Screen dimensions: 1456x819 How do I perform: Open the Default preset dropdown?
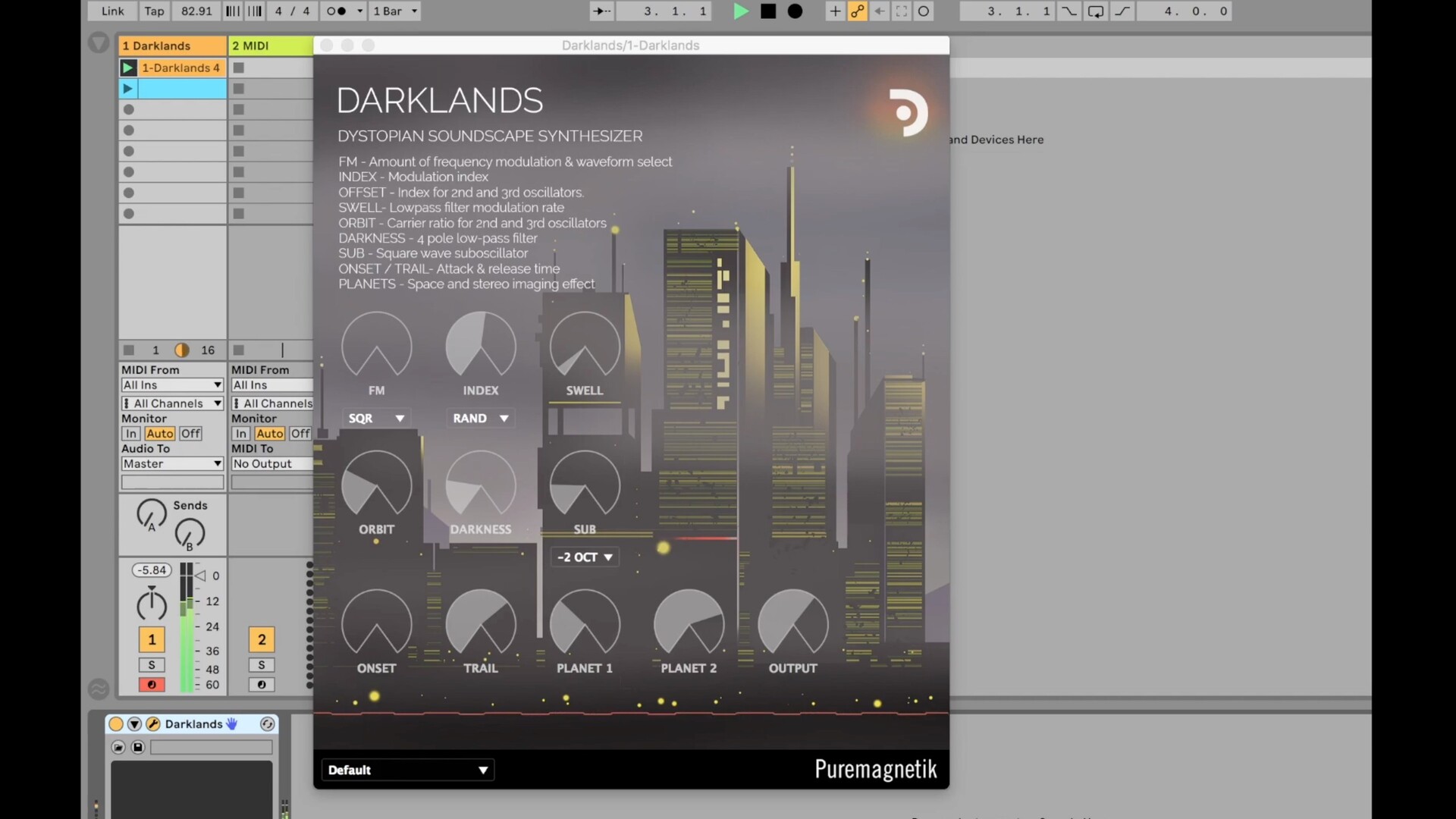point(408,770)
